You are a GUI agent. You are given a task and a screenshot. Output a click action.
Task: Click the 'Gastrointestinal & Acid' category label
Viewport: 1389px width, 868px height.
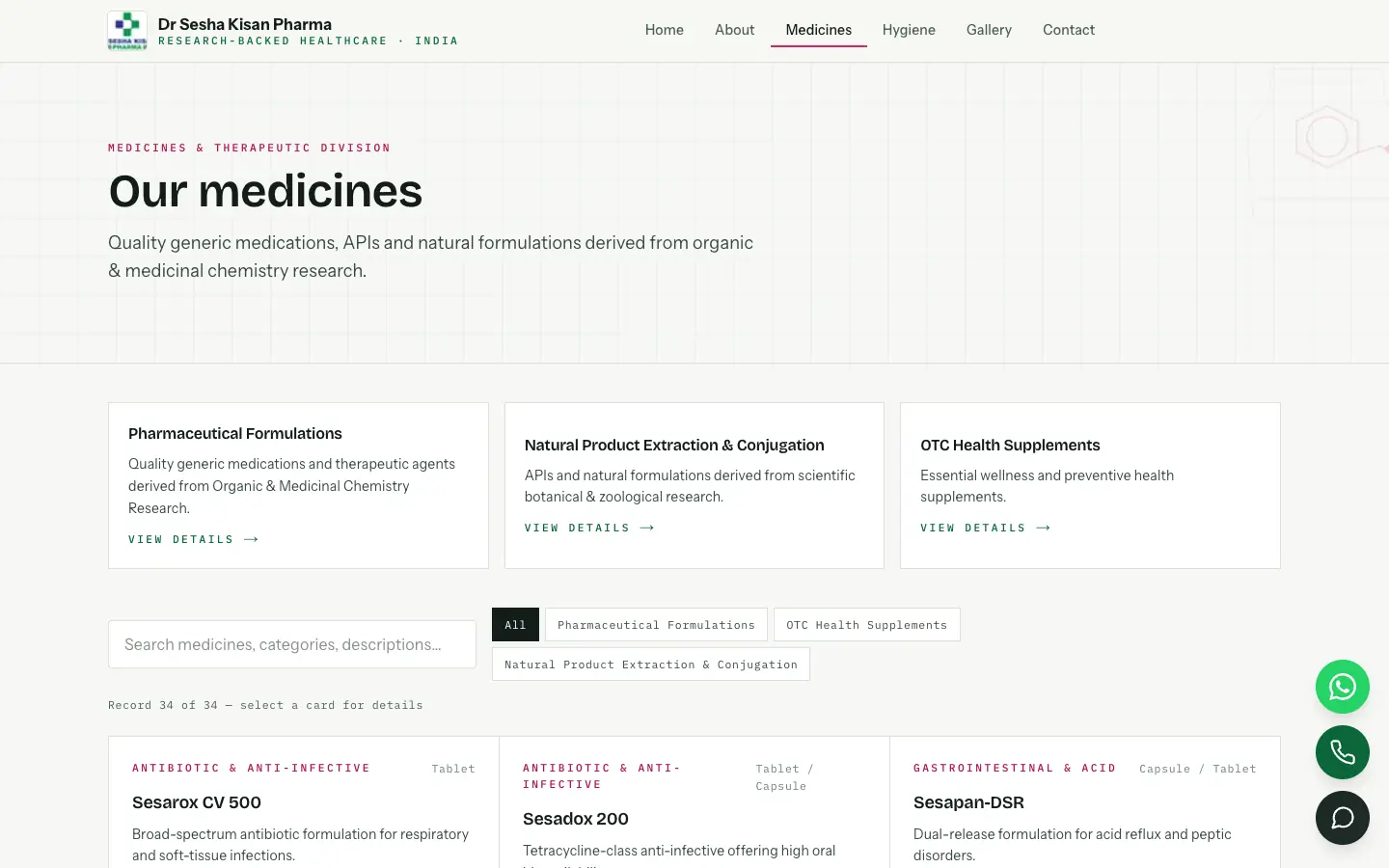pos(1015,768)
